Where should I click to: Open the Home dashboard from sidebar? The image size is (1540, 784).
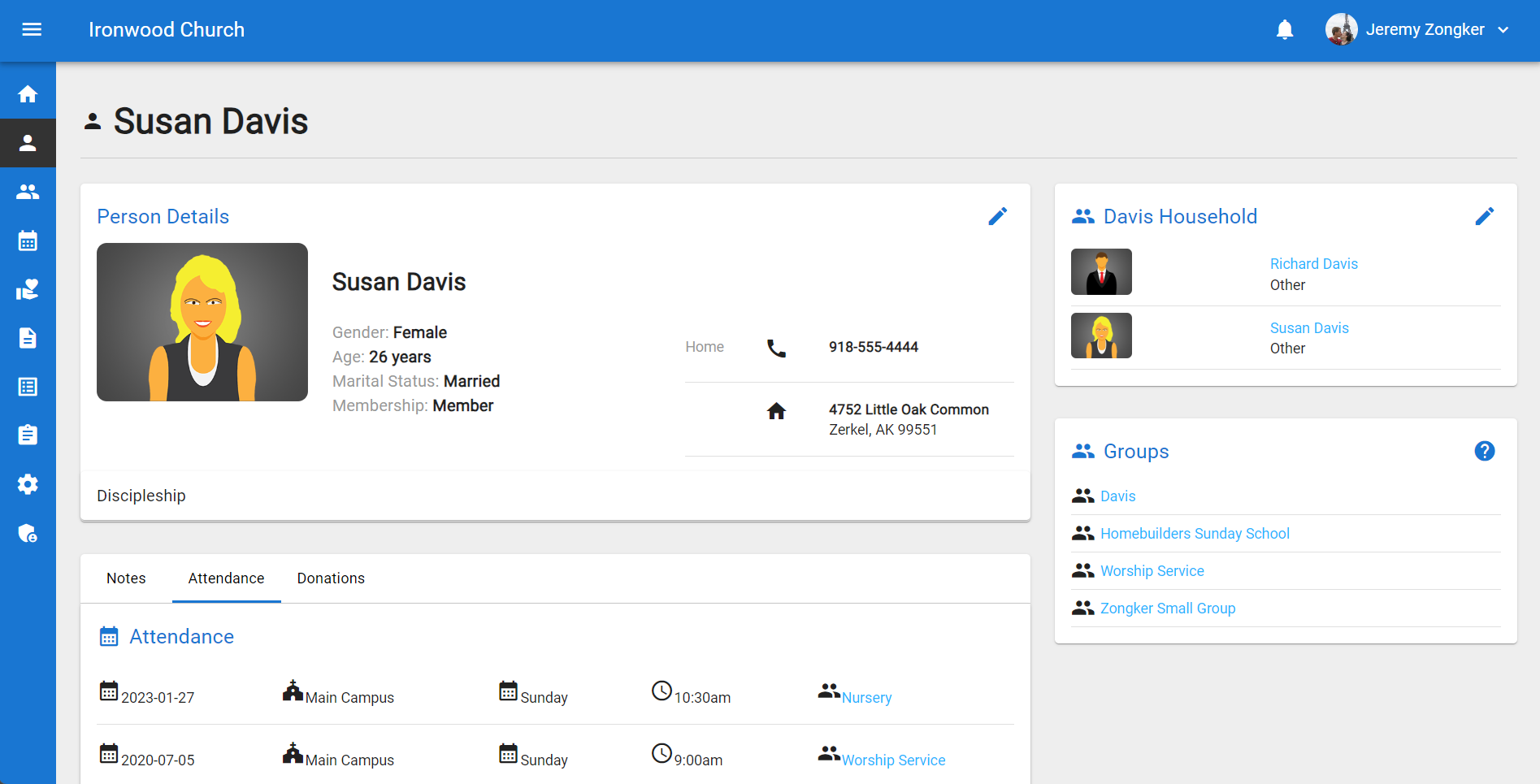coord(28,94)
